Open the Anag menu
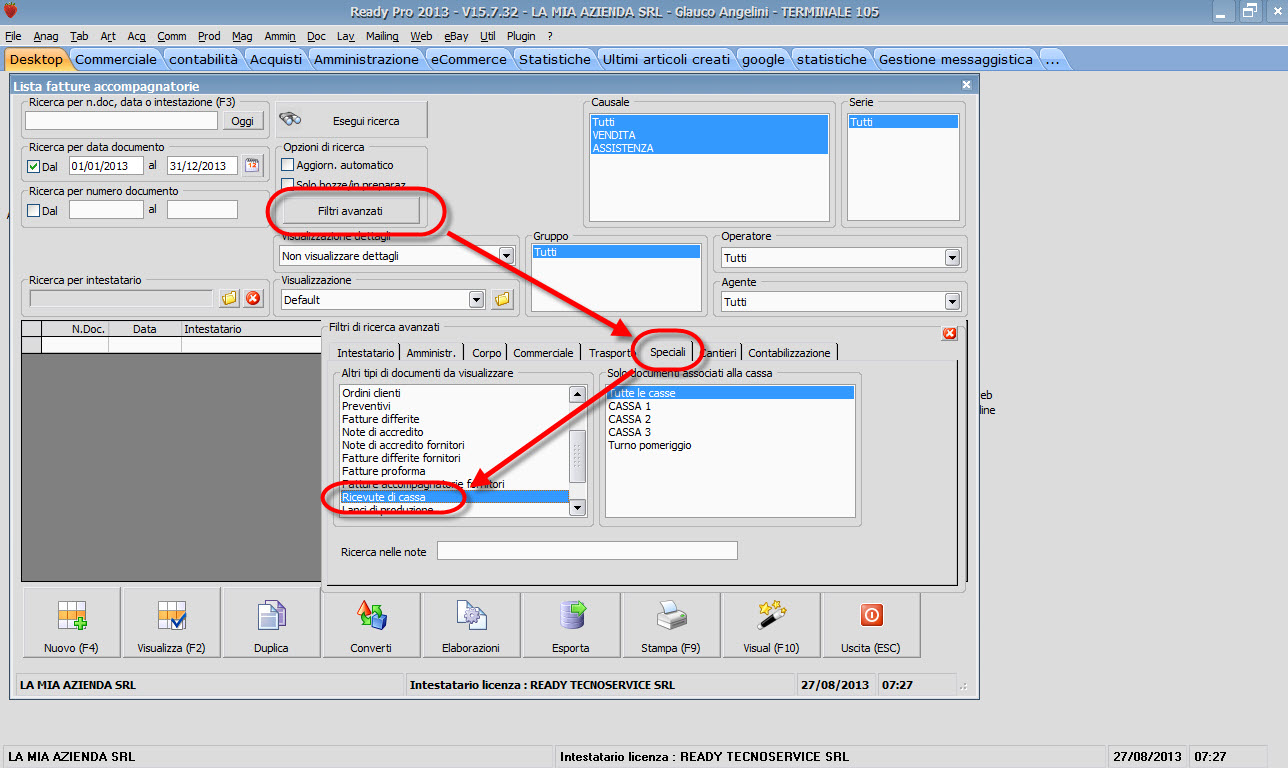 [46, 36]
